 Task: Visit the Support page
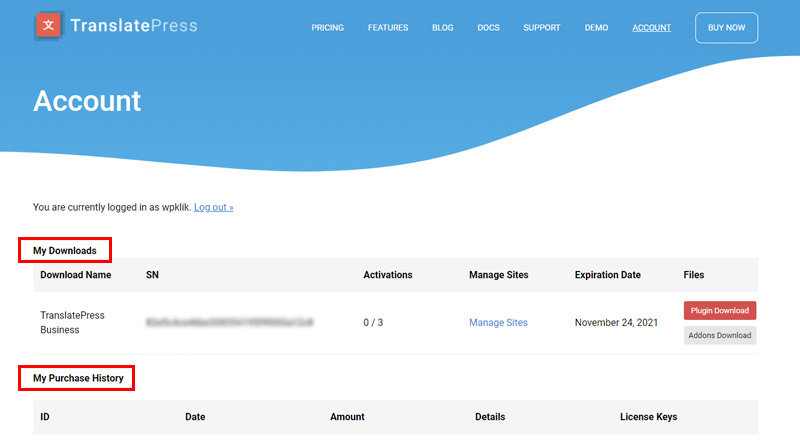click(541, 28)
